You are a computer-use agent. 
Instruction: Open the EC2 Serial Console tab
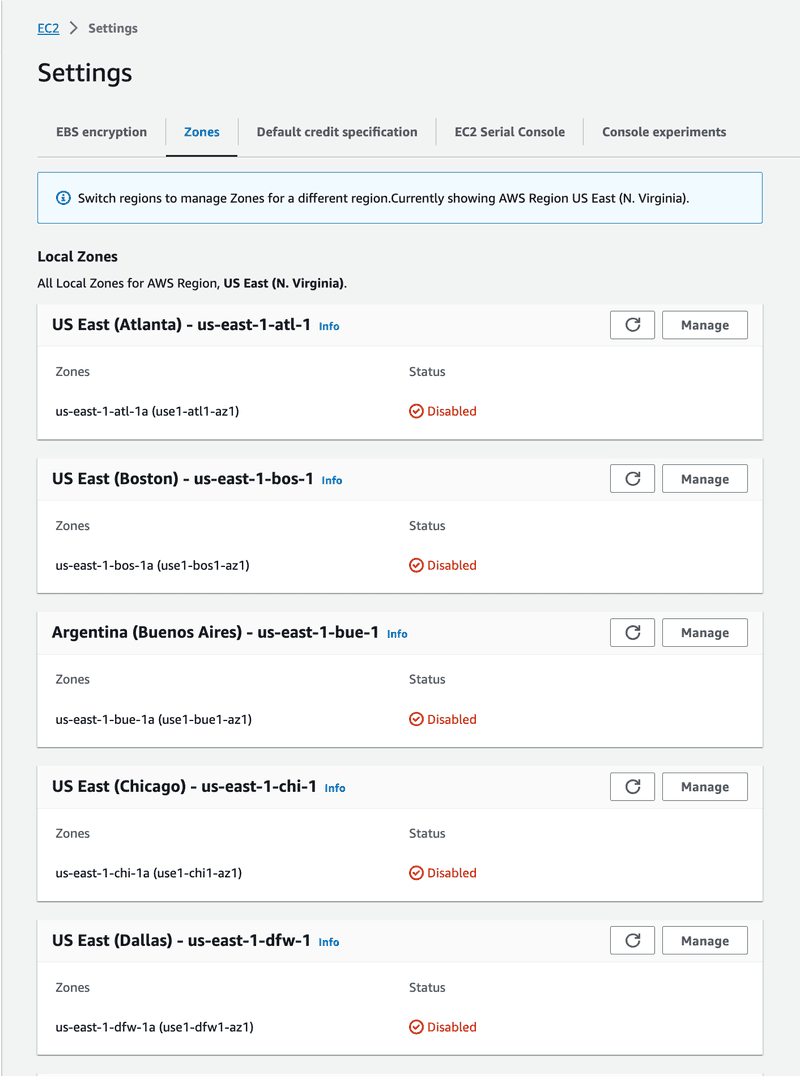click(510, 132)
